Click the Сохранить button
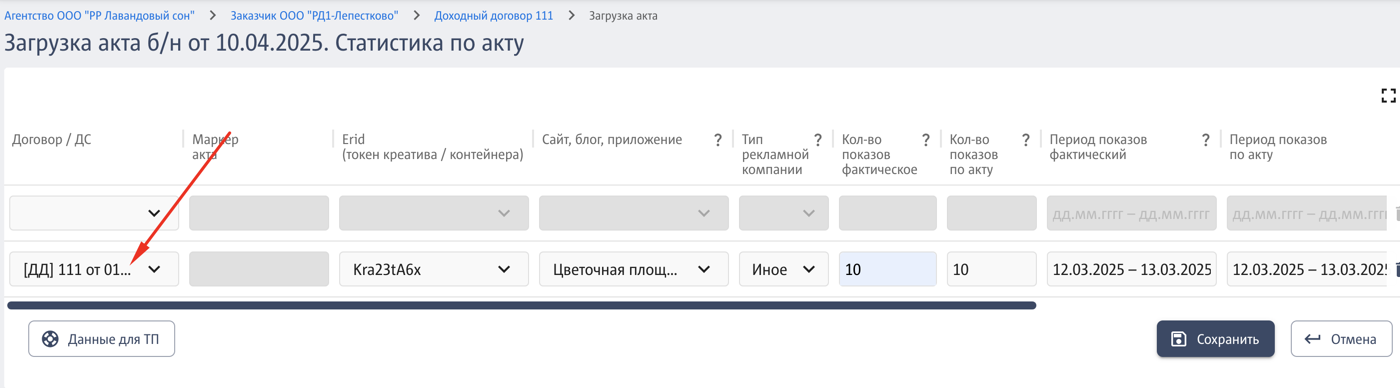The width and height of the screenshot is (1400, 388). coord(1215,339)
